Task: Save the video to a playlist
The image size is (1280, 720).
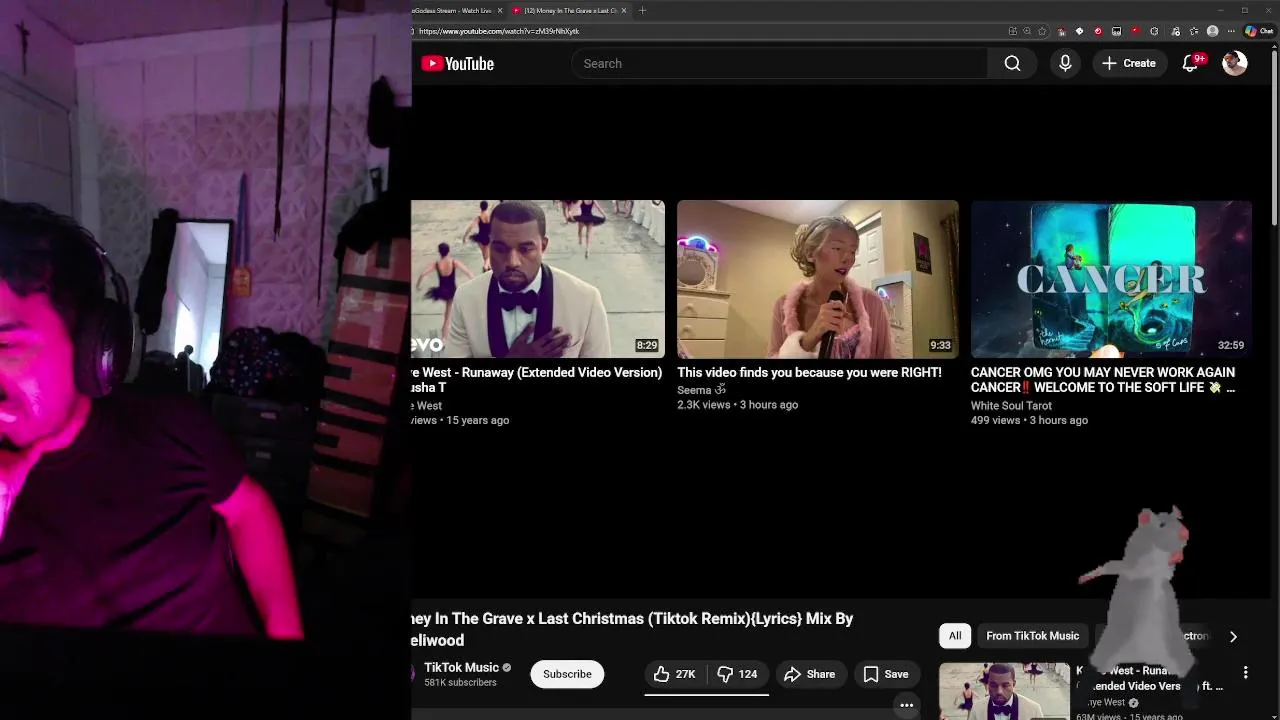Action: pos(887,674)
